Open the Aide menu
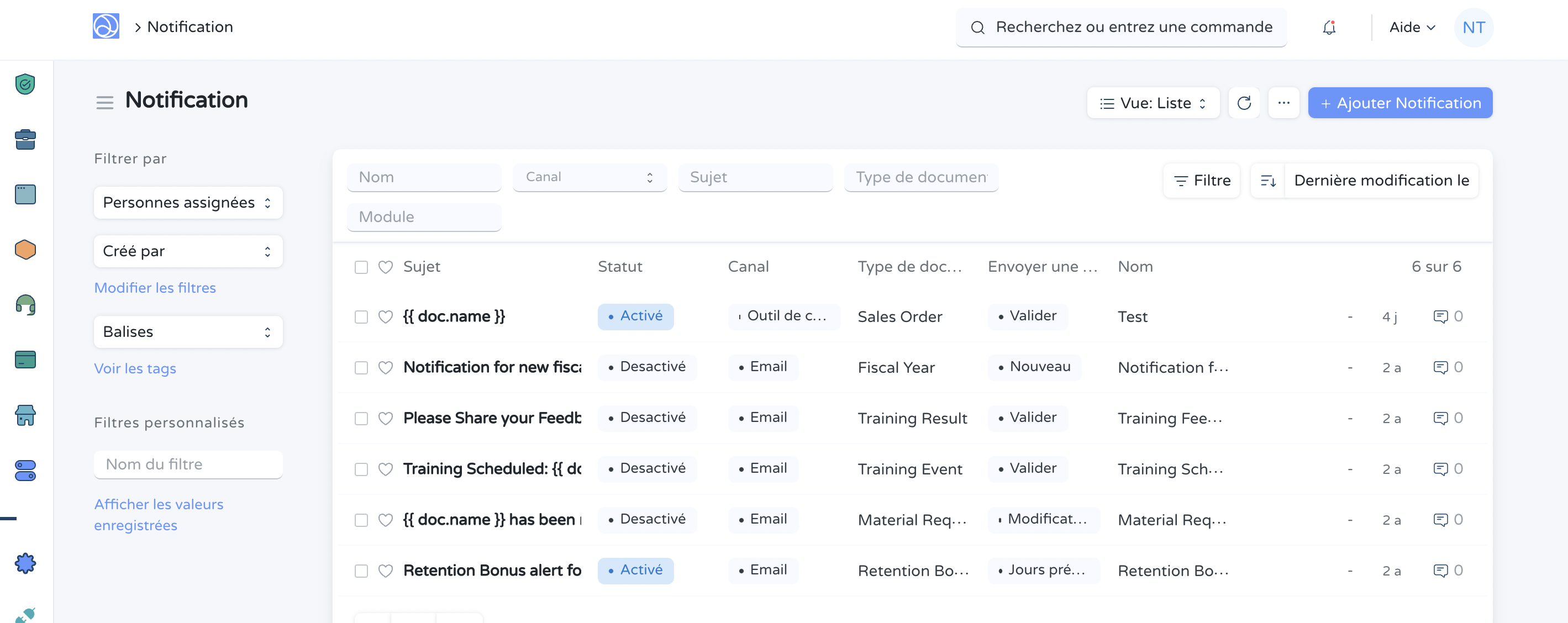Screen dimensions: 1568x623 pos(1412,28)
